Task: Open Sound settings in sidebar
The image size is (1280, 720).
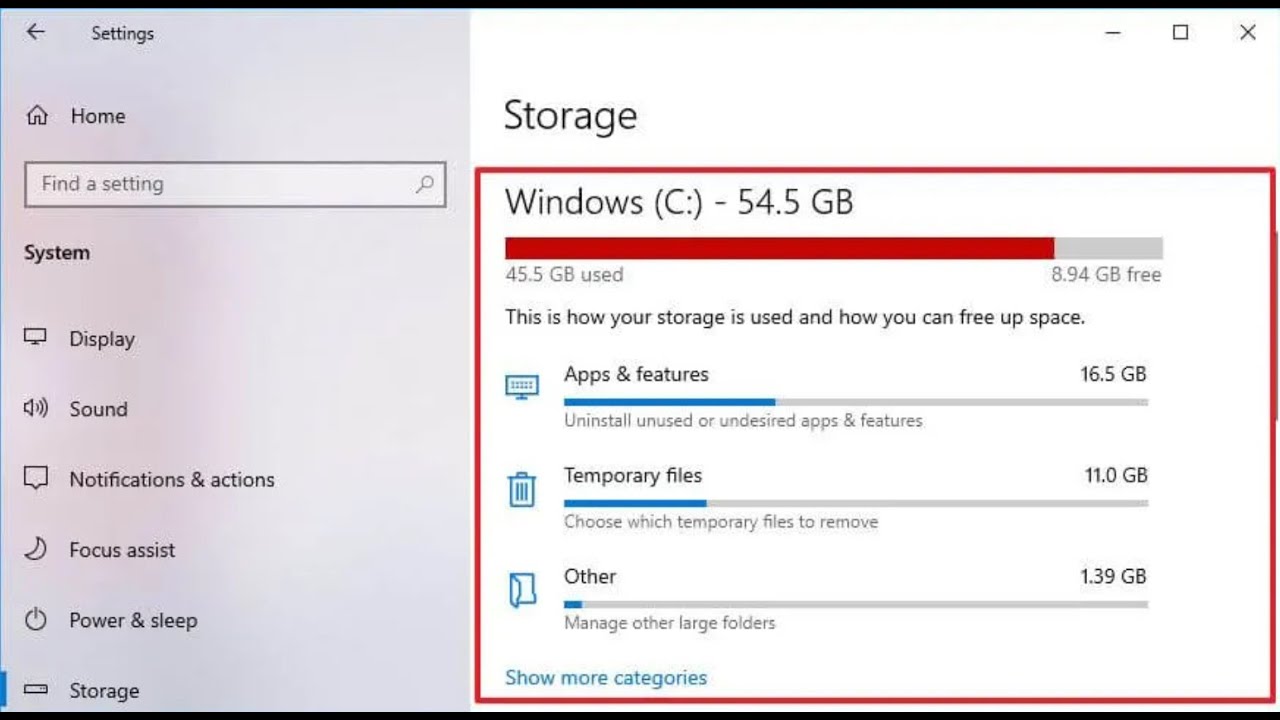Action: 98,409
